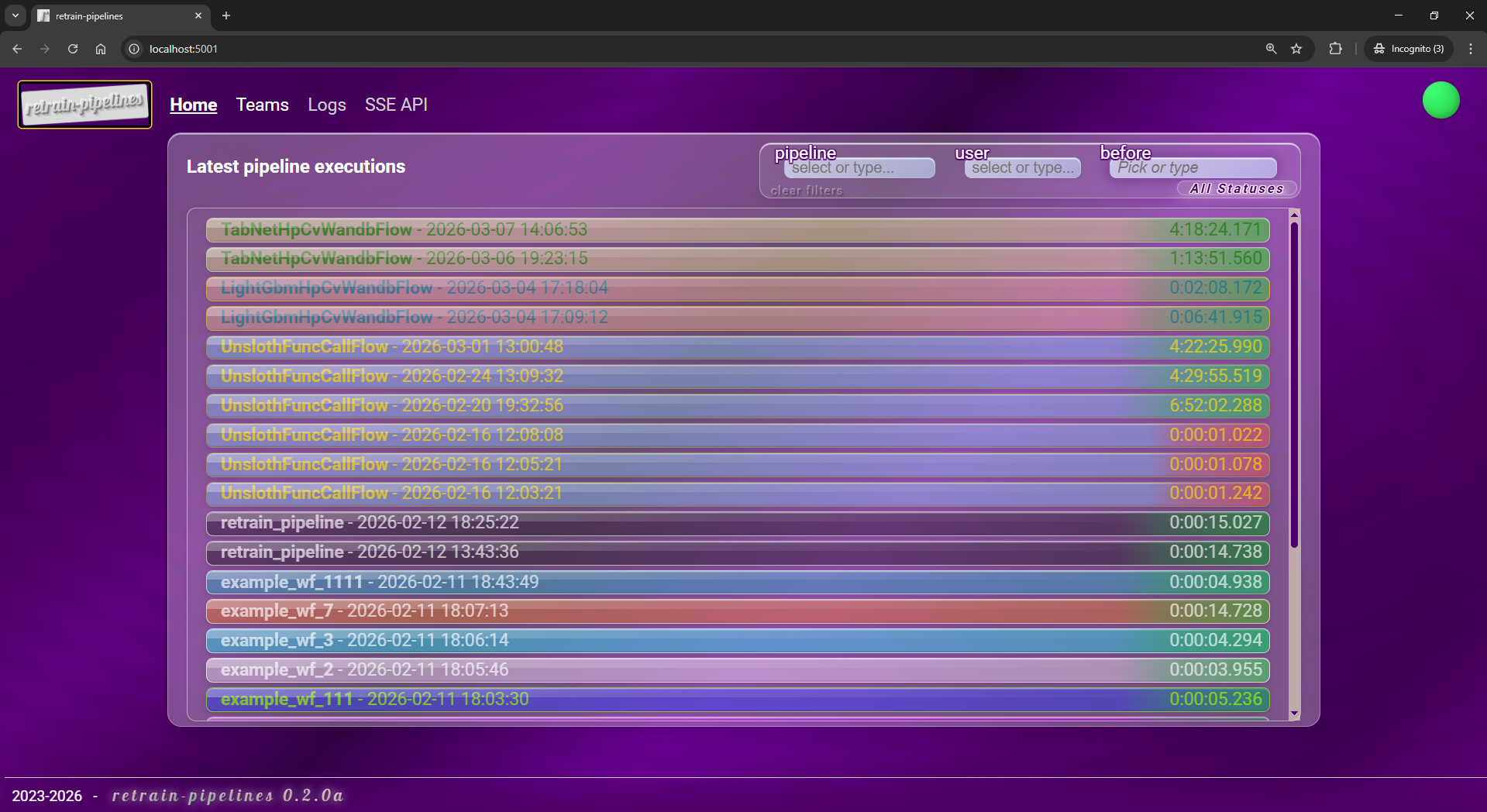
Task: Click the retrain-pipelines 0.2.0a footer text
Action: [x=227, y=796]
